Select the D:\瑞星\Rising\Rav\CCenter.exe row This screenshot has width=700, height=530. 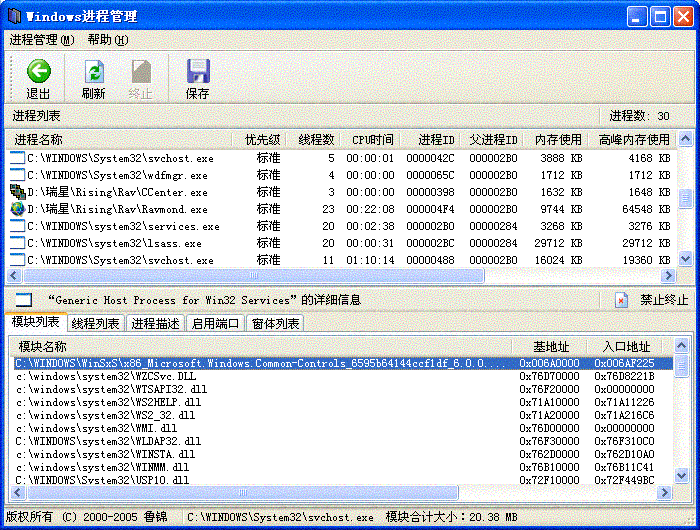coord(341,192)
